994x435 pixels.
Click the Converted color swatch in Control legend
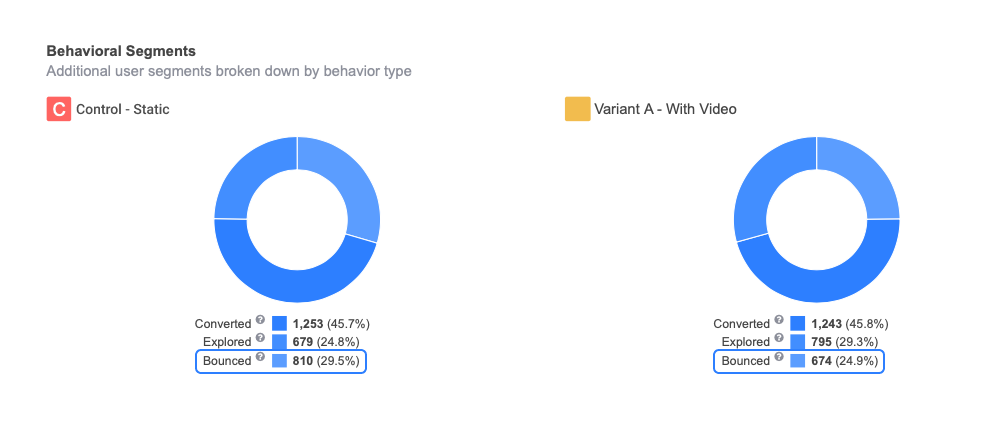pyautogui.click(x=279, y=324)
